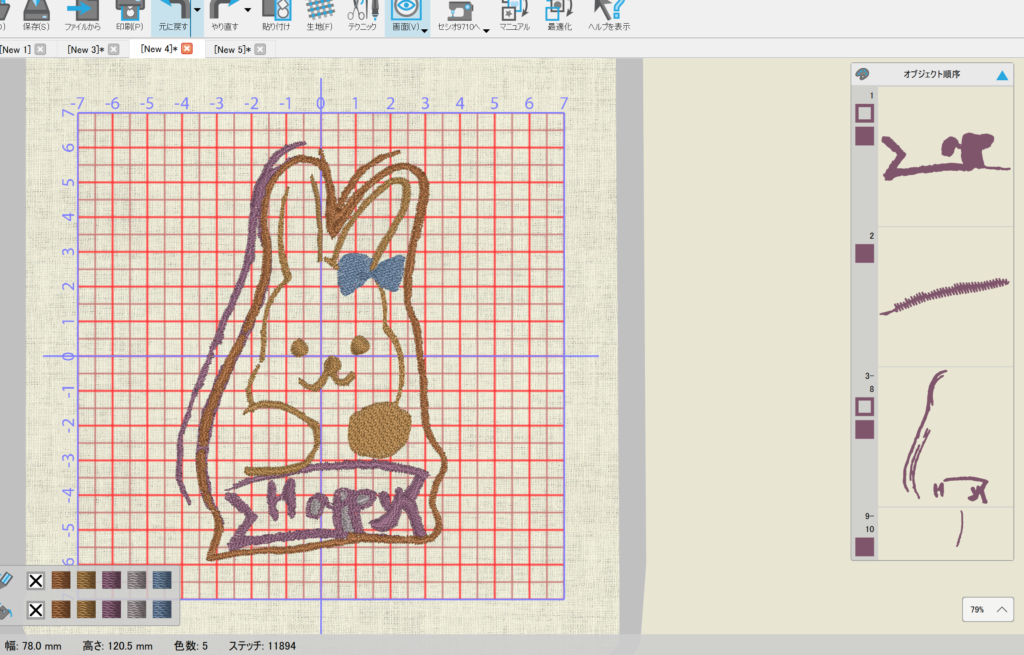
Task: Click the Save (保存) toolbar icon
Action: pos(36,11)
